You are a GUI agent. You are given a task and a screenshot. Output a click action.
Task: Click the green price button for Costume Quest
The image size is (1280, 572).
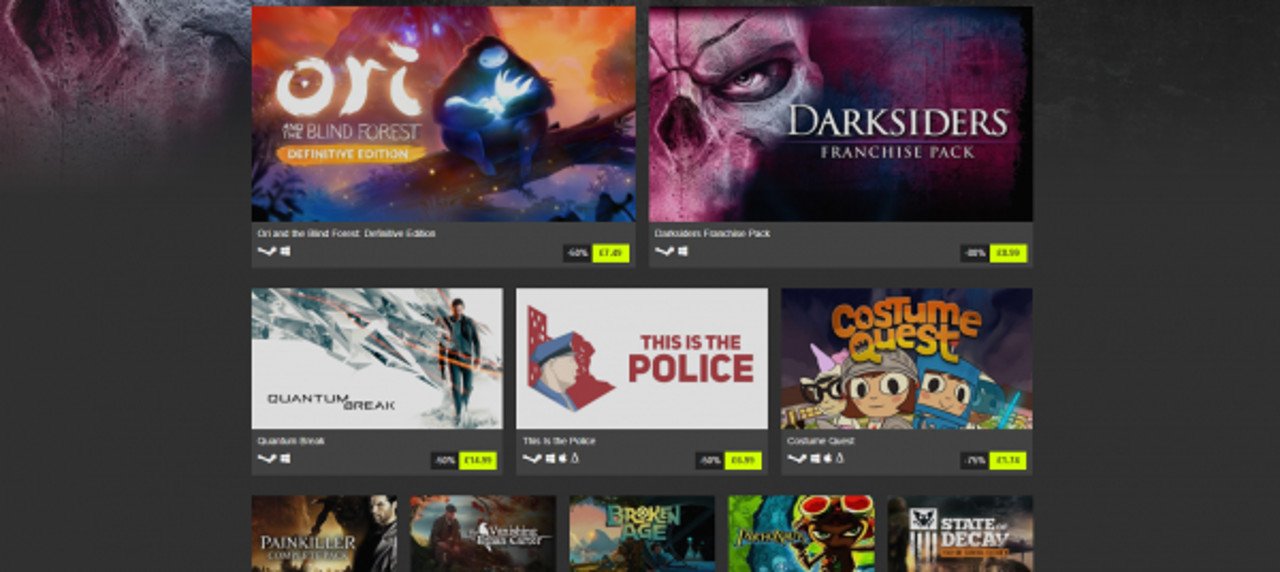coord(1008,461)
